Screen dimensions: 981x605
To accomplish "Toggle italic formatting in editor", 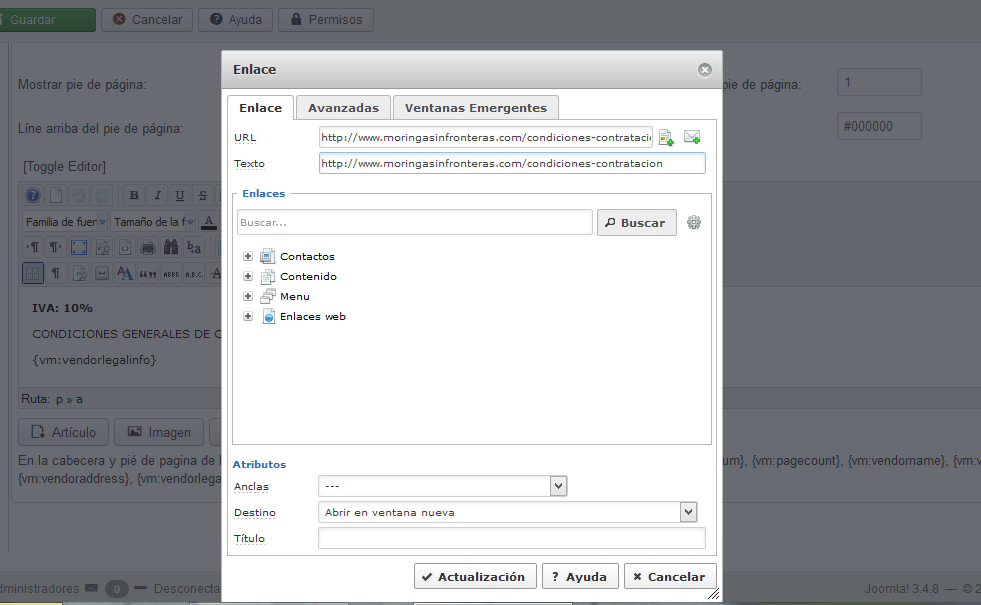I will coord(157,195).
